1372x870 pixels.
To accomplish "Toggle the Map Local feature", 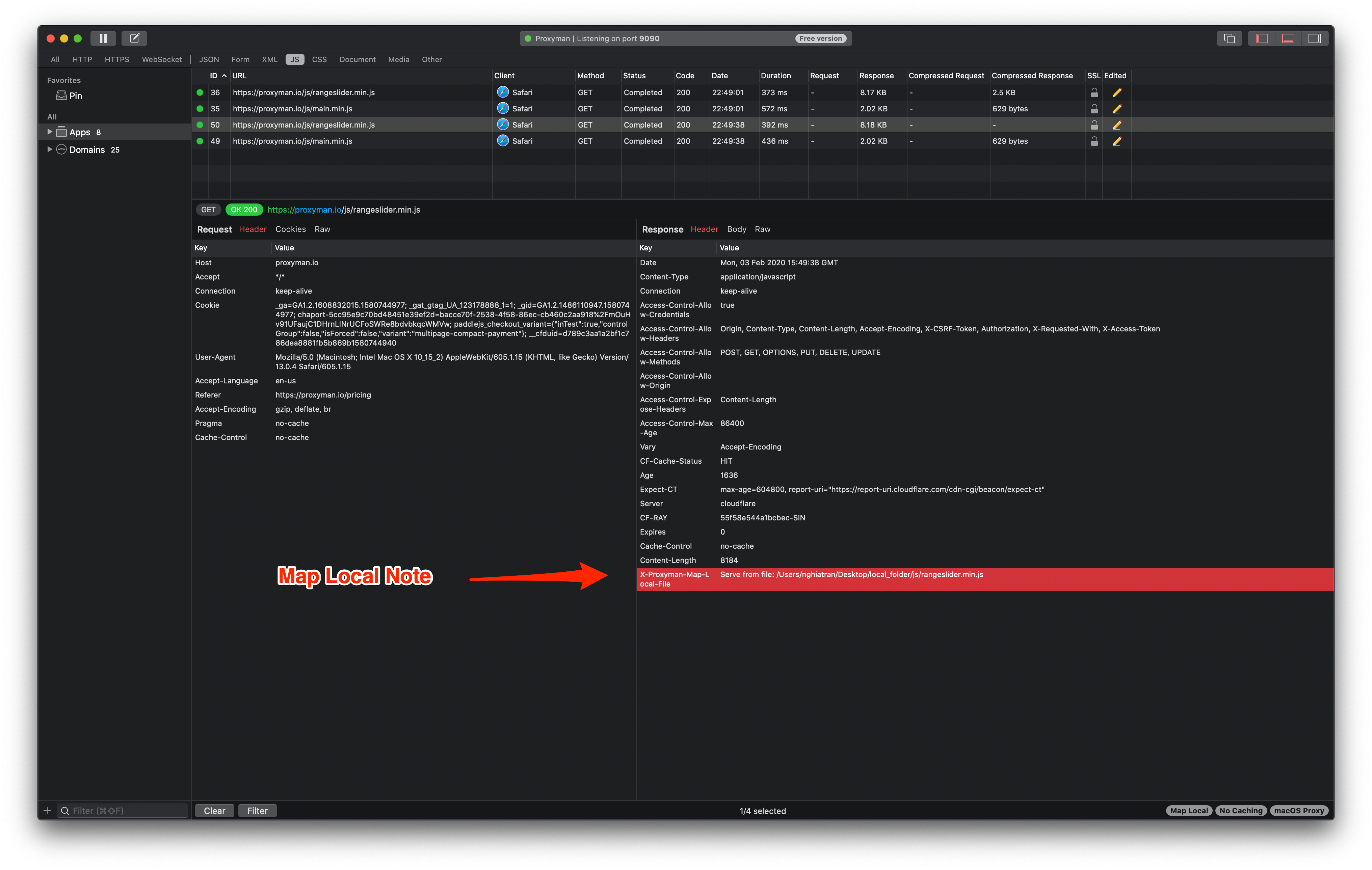I will point(1189,810).
